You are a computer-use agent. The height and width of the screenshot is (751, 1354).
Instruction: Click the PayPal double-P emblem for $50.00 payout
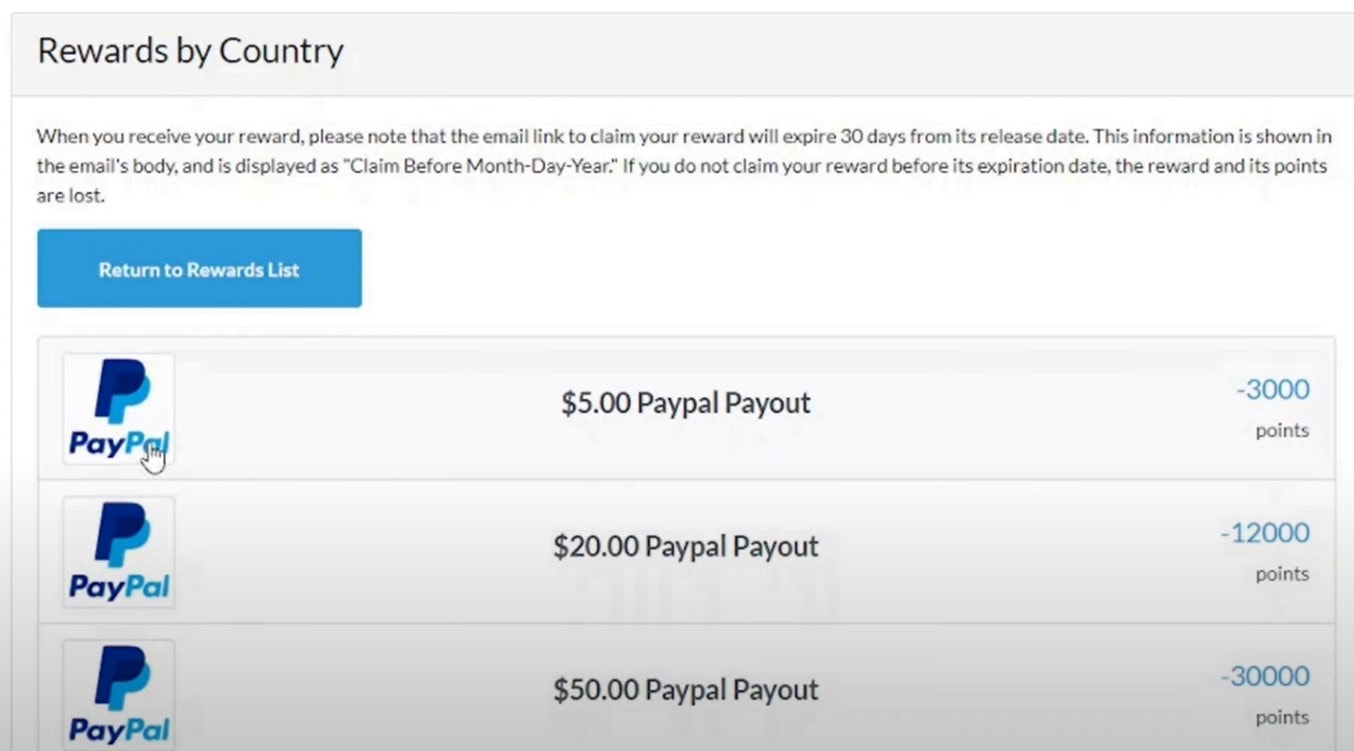point(121,678)
